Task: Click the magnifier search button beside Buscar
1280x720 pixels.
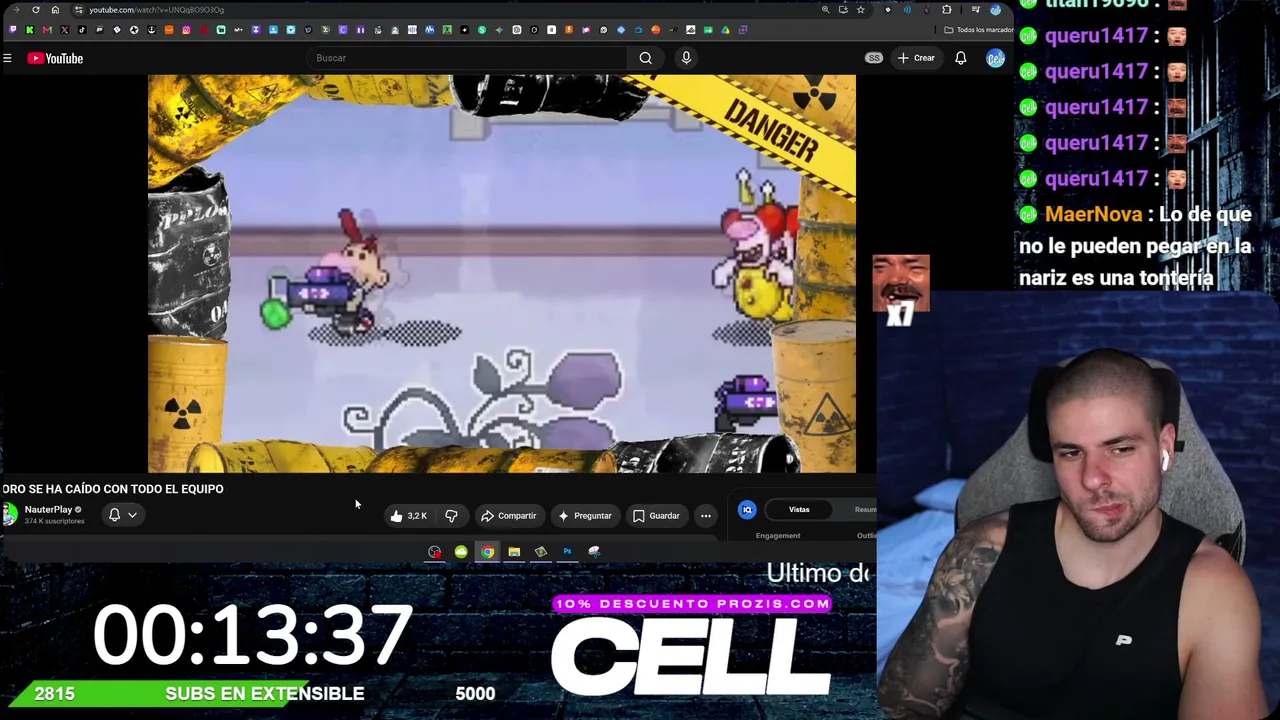Action: (x=646, y=58)
